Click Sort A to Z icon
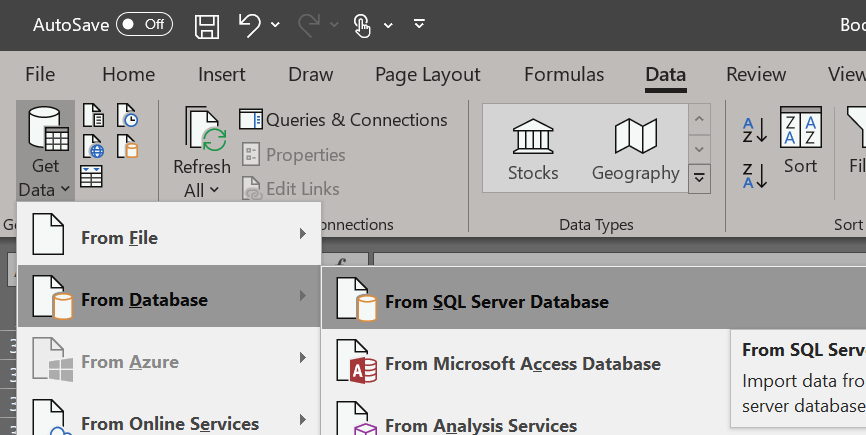866x435 pixels. tap(755, 130)
